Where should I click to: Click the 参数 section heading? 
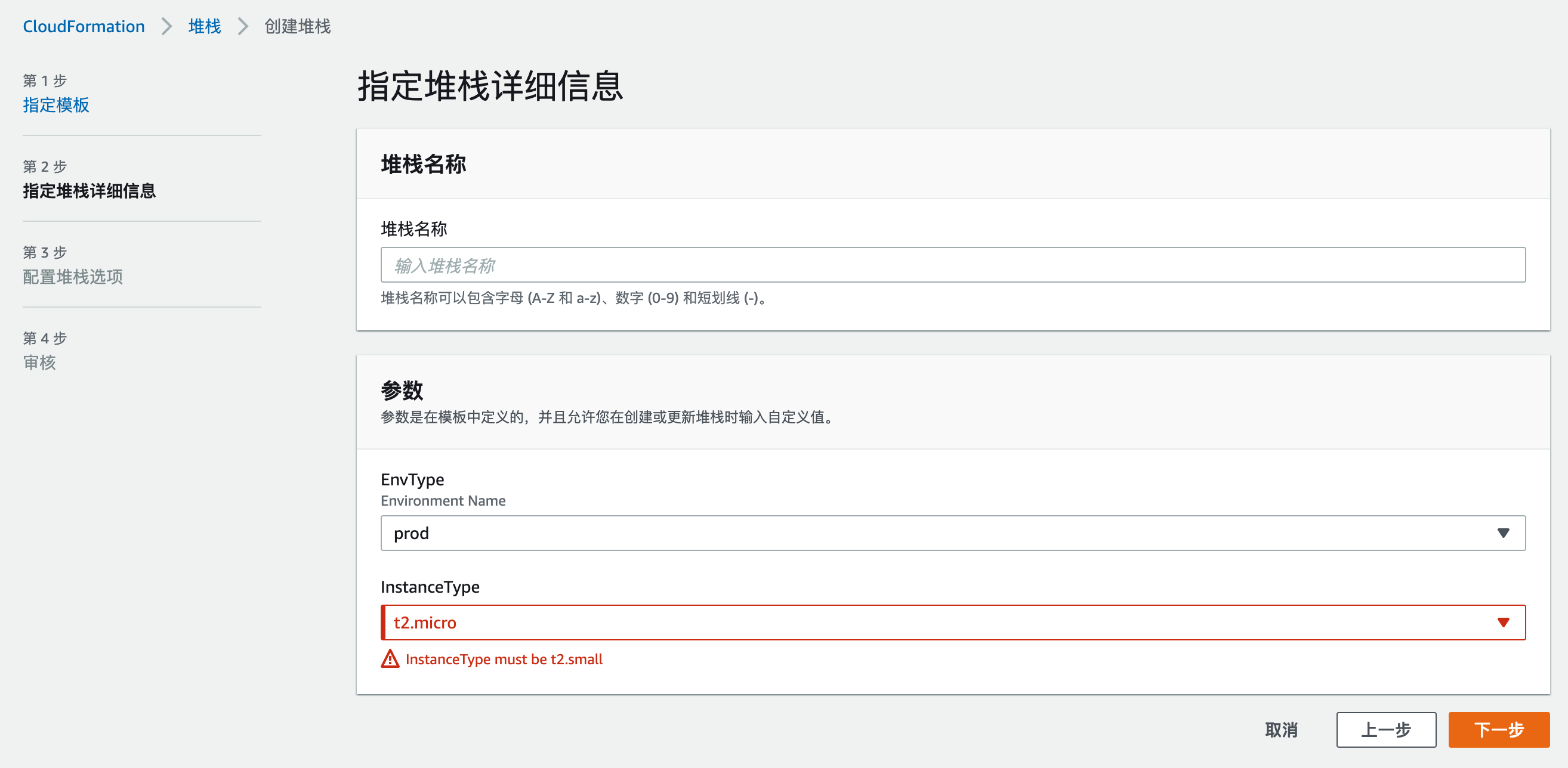(x=402, y=391)
